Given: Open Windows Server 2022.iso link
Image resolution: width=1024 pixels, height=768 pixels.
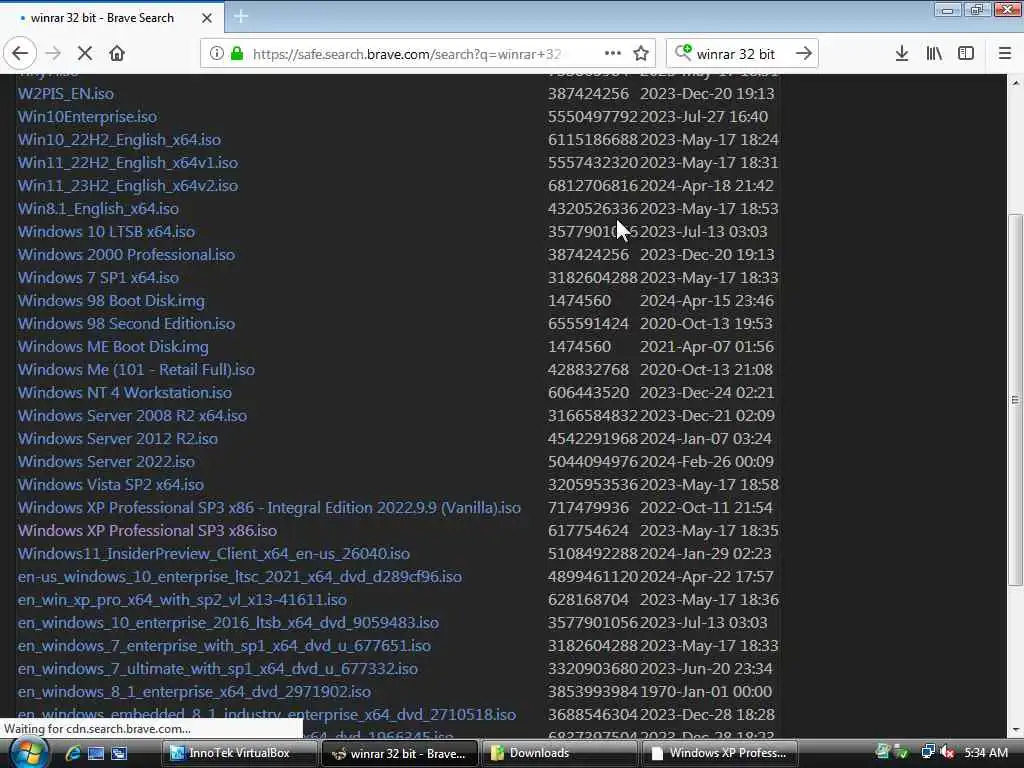Looking at the screenshot, I should coord(106,461).
